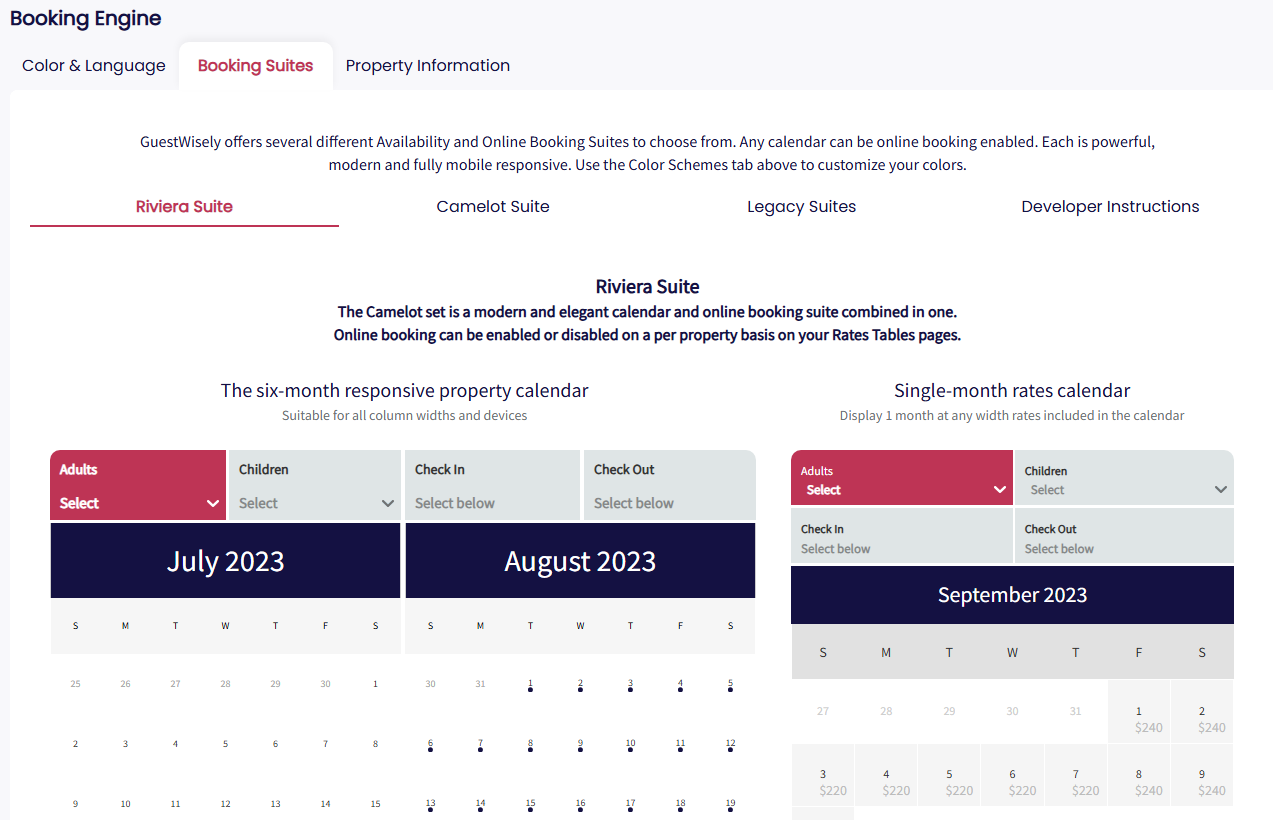Expand Children dropdown in six-month calendar
Image resolution: width=1273 pixels, height=820 pixels.
click(x=316, y=486)
